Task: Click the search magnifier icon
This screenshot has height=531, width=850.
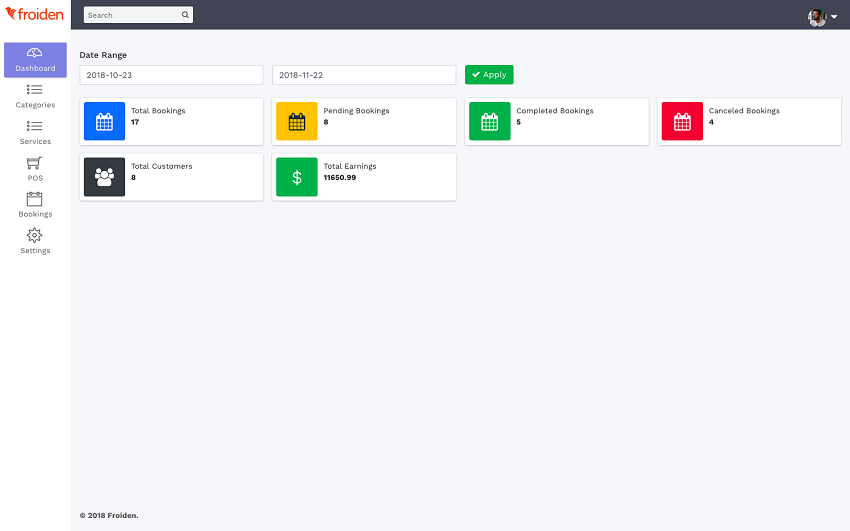Action: pos(185,15)
